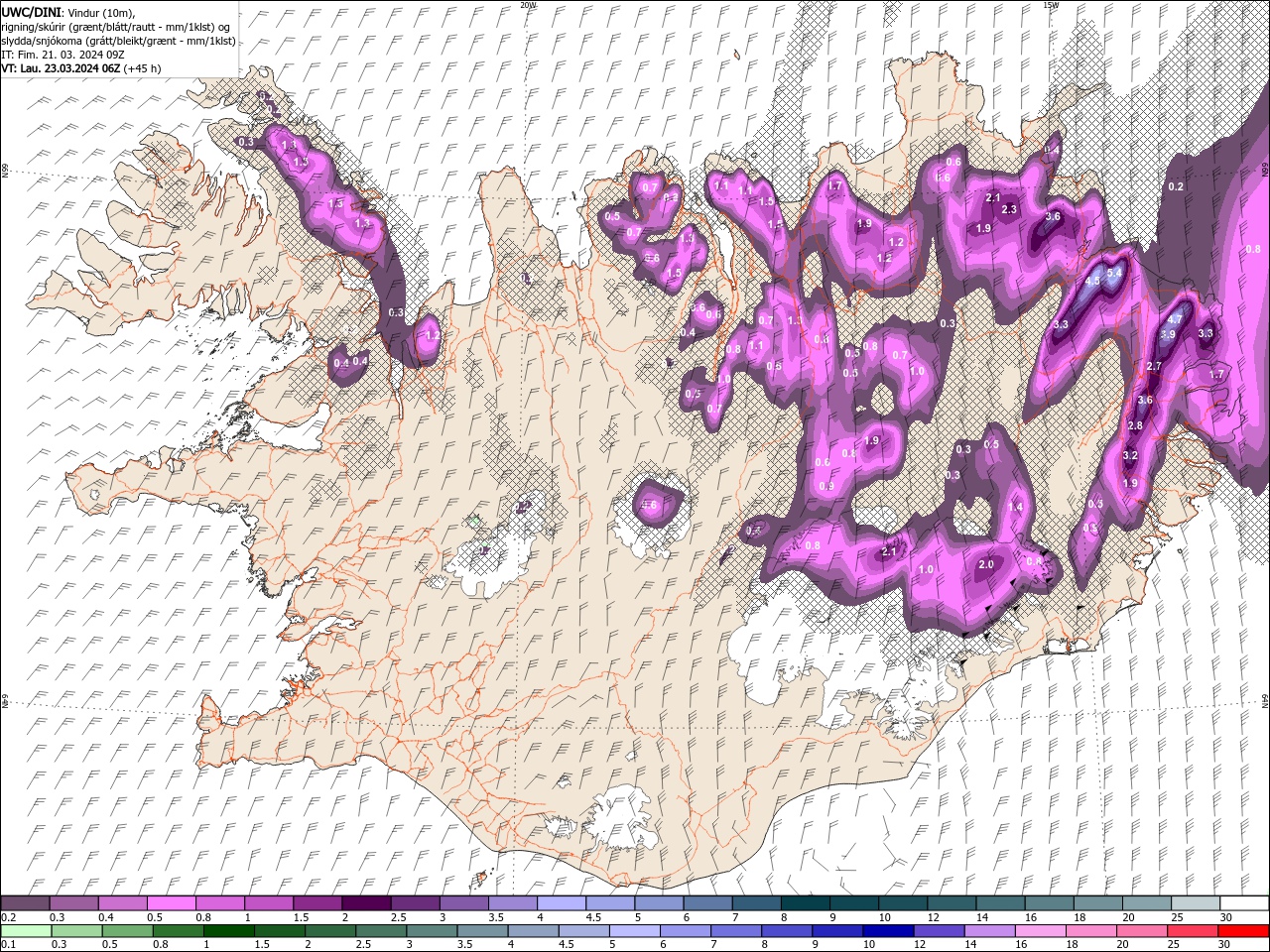Click the 20W longitude label
The width and height of the screenshot is (1270, 952).
click(x=528, y=5)
